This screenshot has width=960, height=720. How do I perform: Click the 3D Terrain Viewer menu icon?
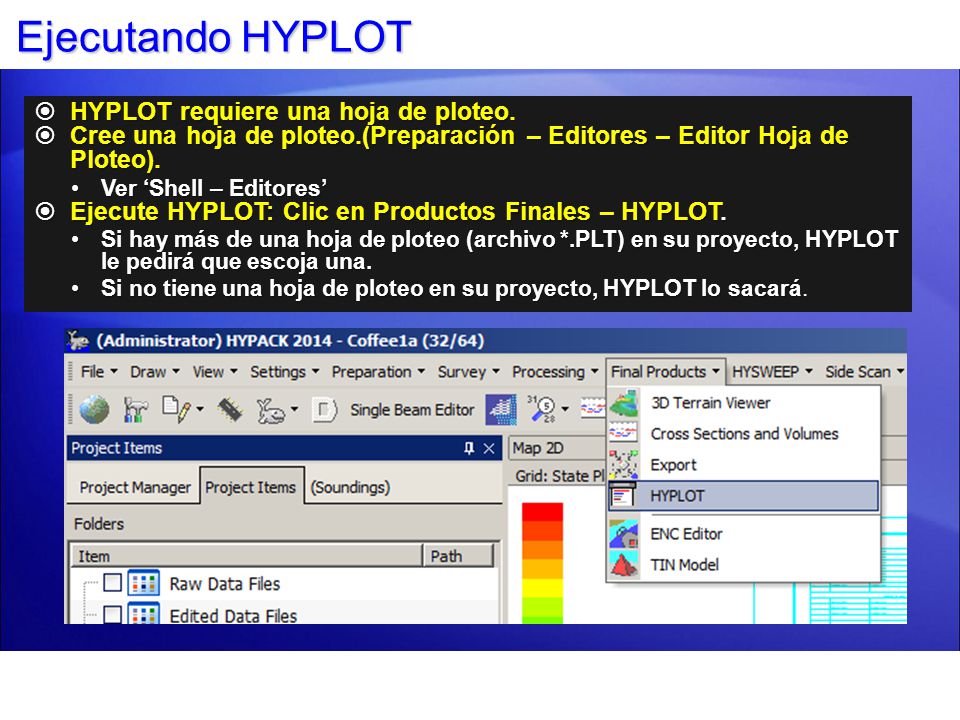tap(623, 403)
